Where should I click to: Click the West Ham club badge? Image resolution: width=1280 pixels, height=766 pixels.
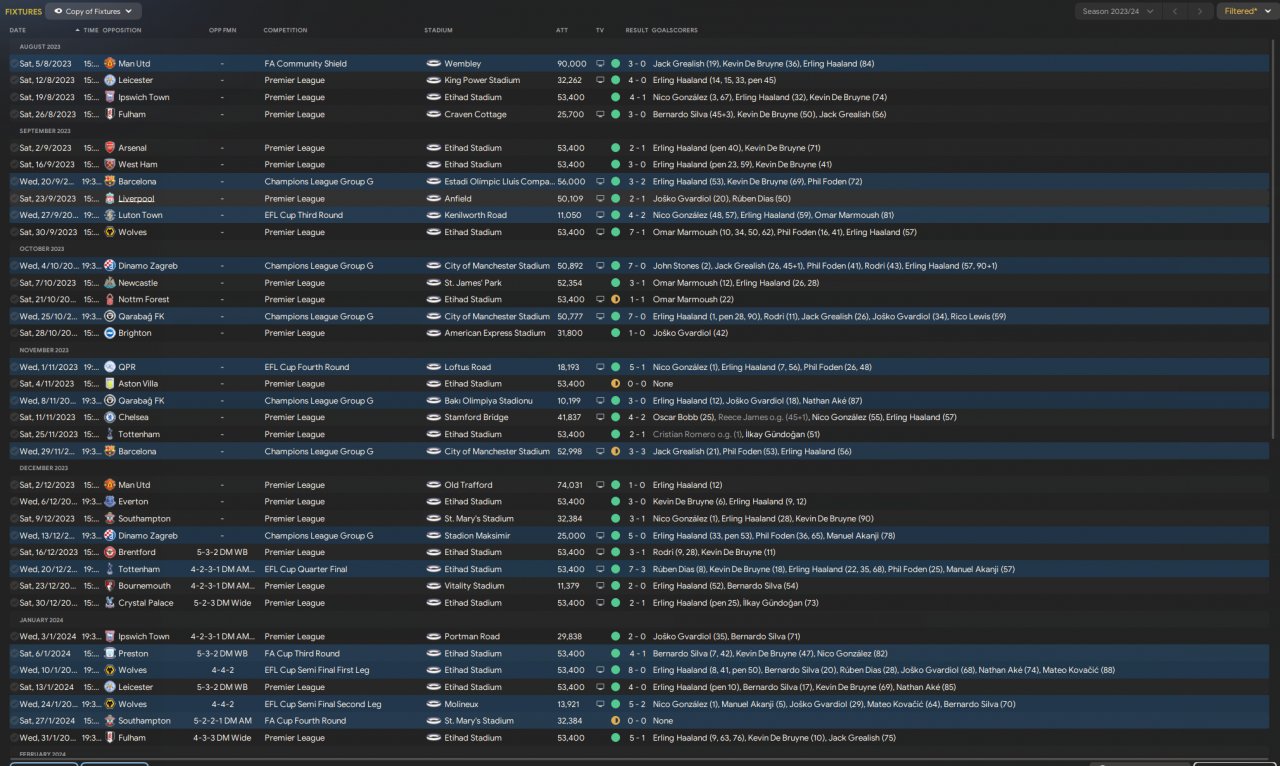(110, 165)
